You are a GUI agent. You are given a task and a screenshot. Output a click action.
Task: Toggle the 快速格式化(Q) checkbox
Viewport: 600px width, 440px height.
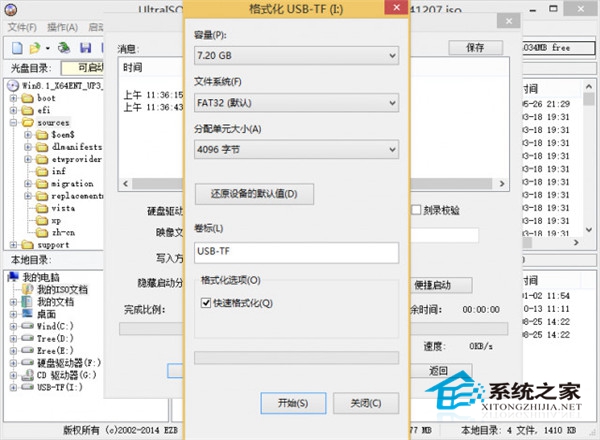206,303
